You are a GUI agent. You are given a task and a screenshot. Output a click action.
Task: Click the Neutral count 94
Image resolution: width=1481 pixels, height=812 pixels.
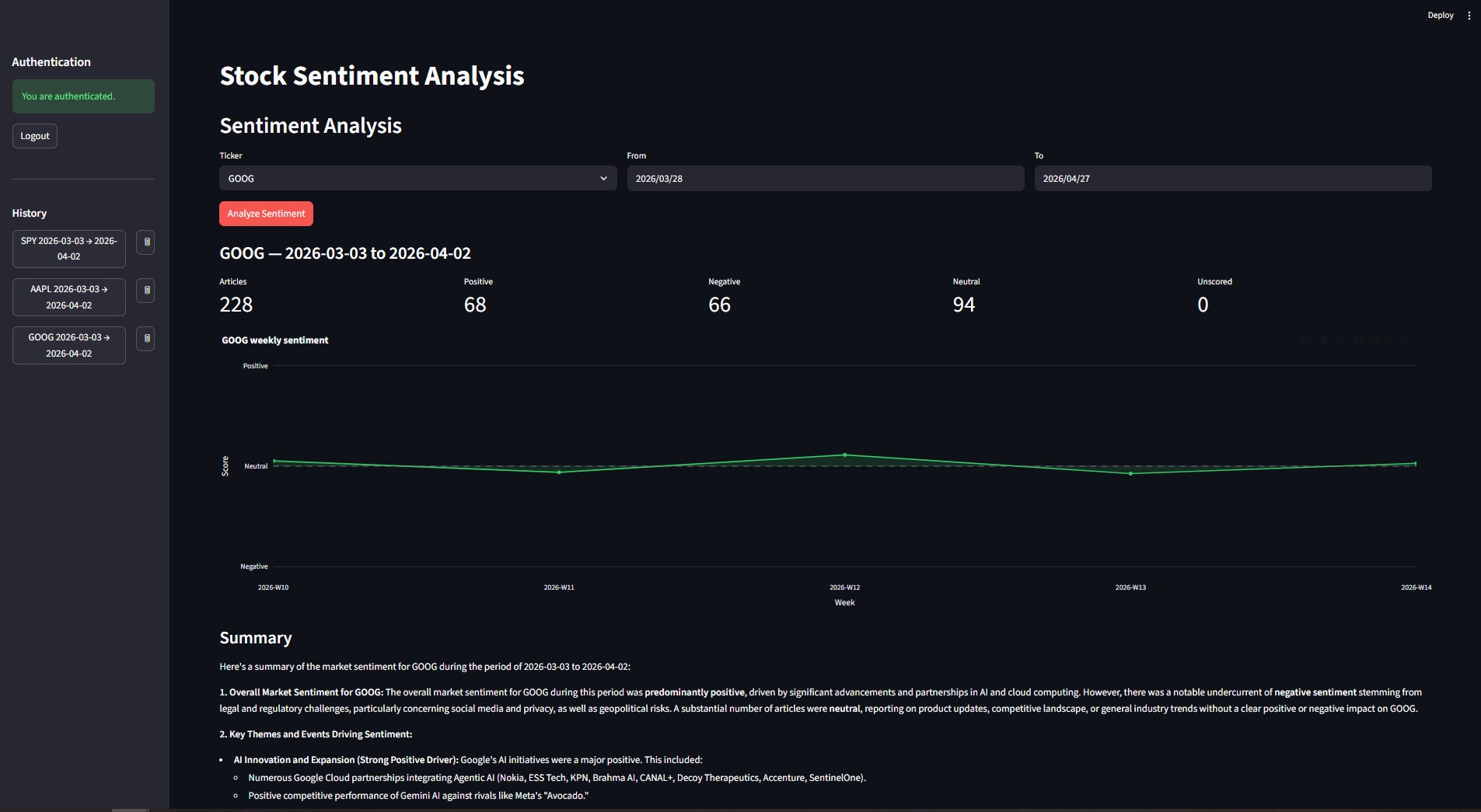pyautogui.click(x=964, y=305)
